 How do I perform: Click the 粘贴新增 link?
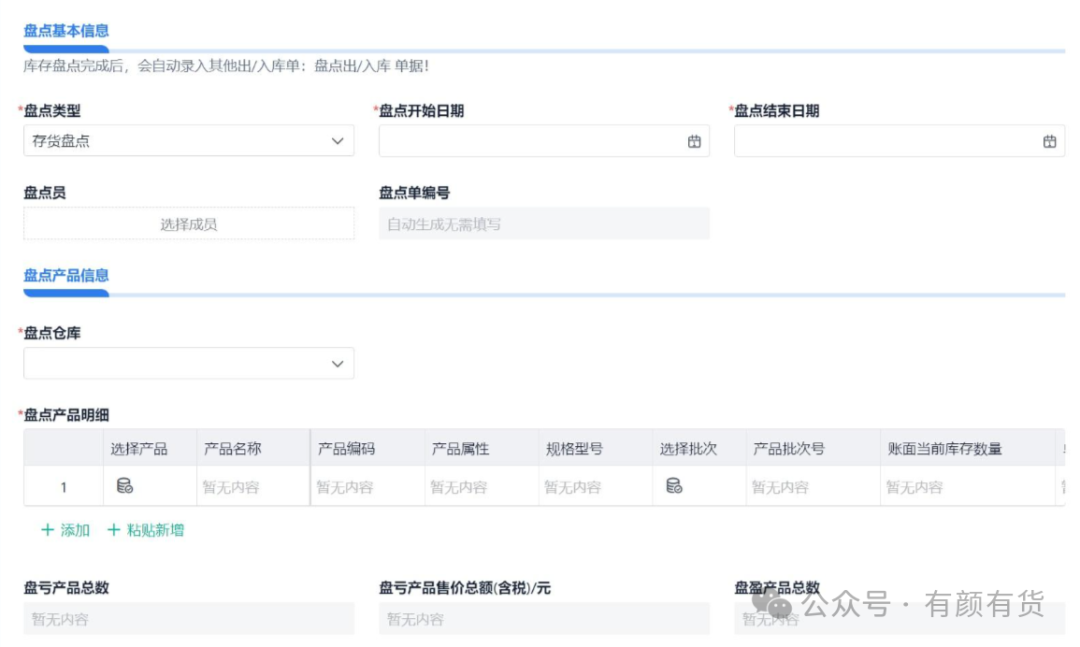pos(155,530)
